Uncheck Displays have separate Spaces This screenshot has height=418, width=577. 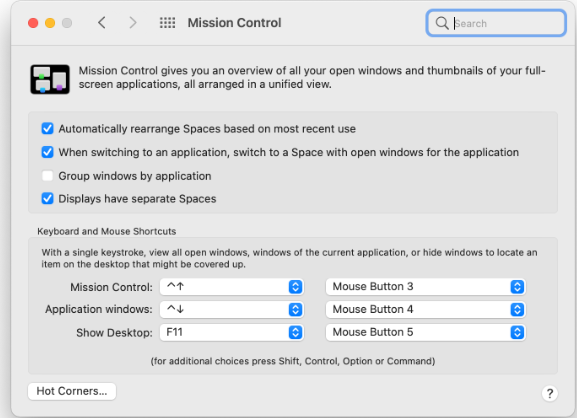[x=47, y=199]
